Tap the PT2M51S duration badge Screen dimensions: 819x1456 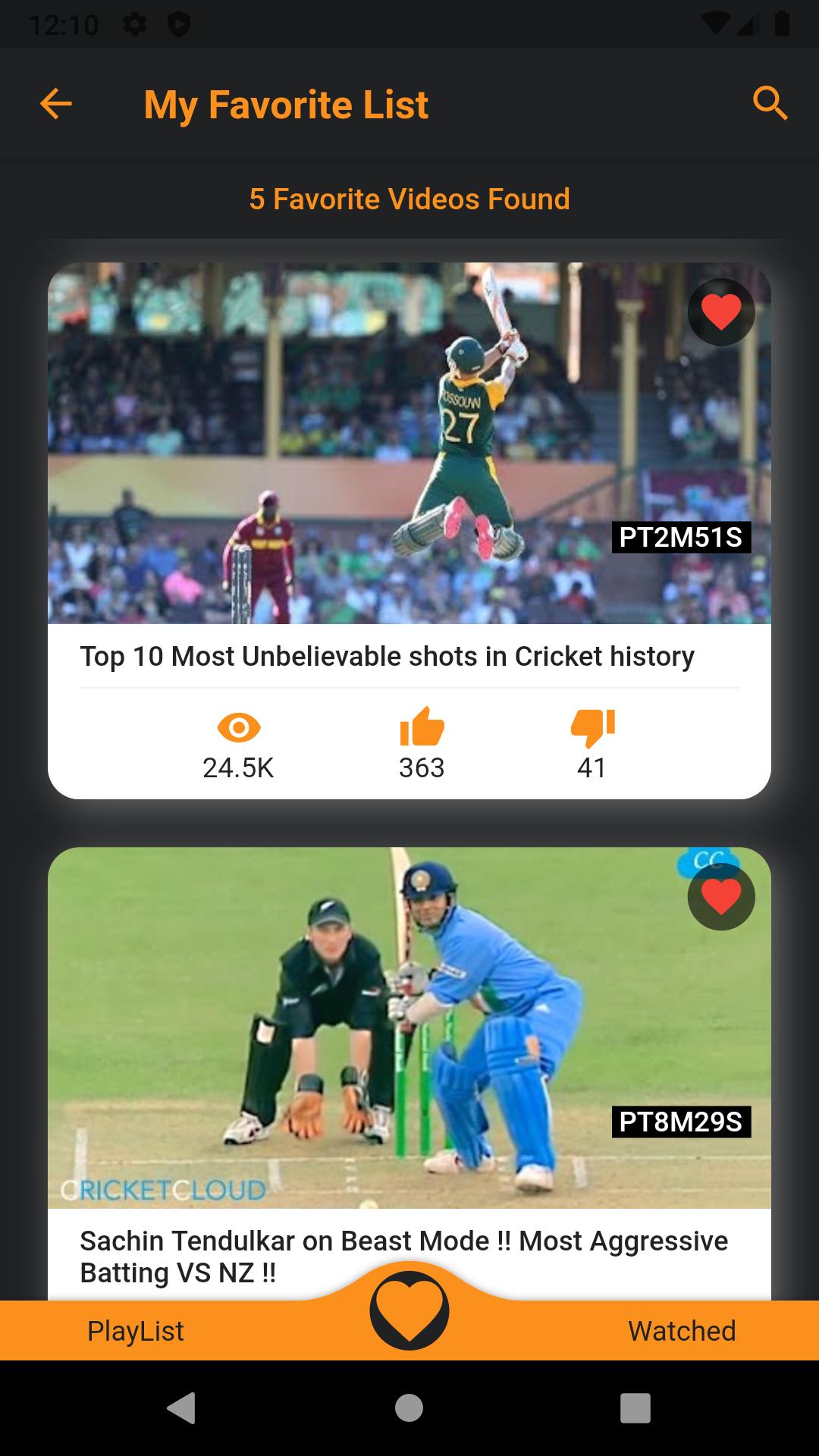[x=681, y=537]
